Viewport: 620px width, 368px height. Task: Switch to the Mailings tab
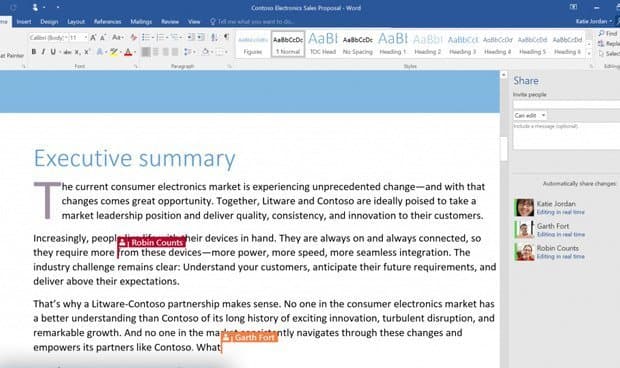(x=141, y=22)
